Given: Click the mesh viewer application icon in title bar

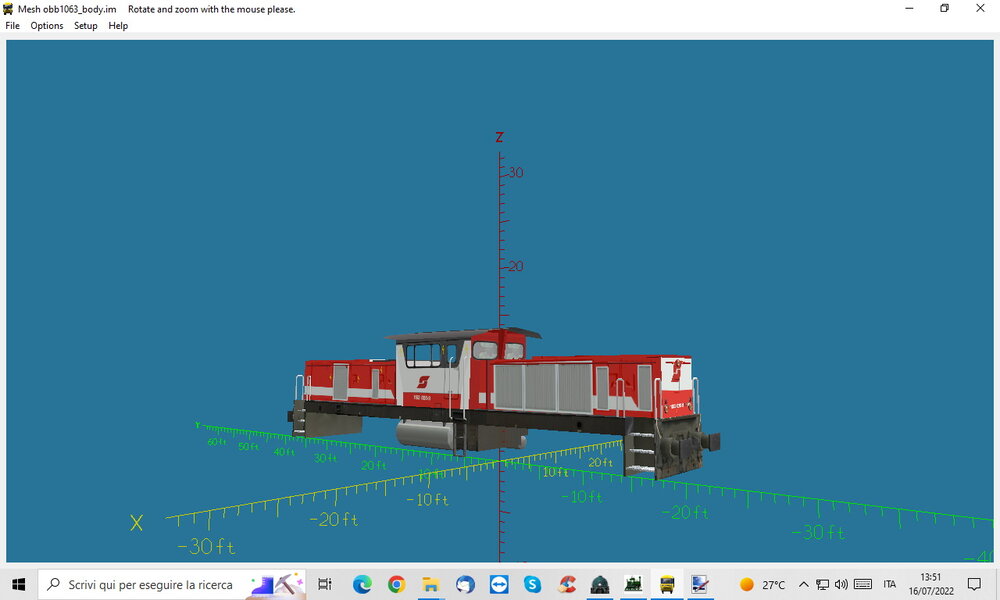Looking at the screenshot, I should [8, 9].
